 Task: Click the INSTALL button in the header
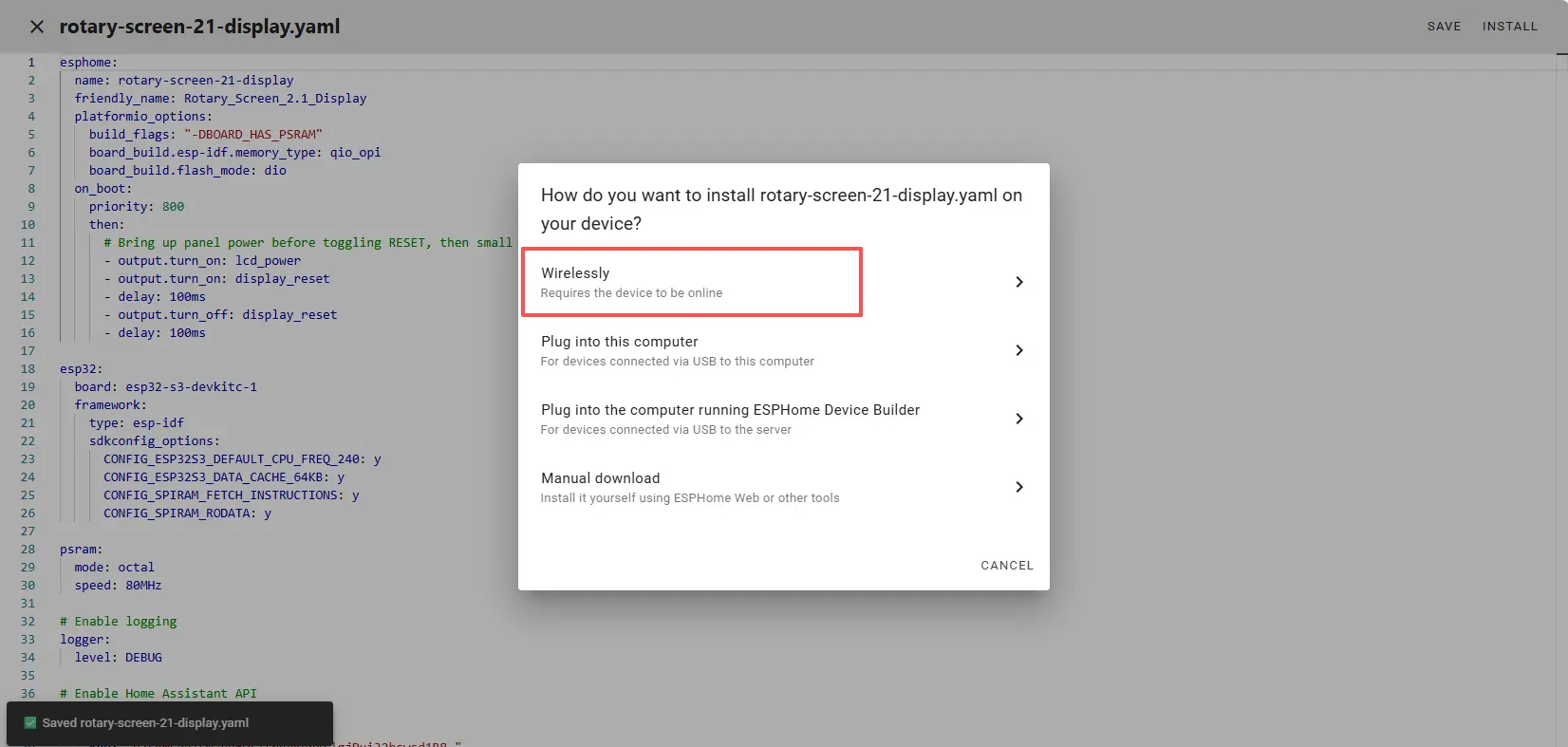coord(1509,27)
